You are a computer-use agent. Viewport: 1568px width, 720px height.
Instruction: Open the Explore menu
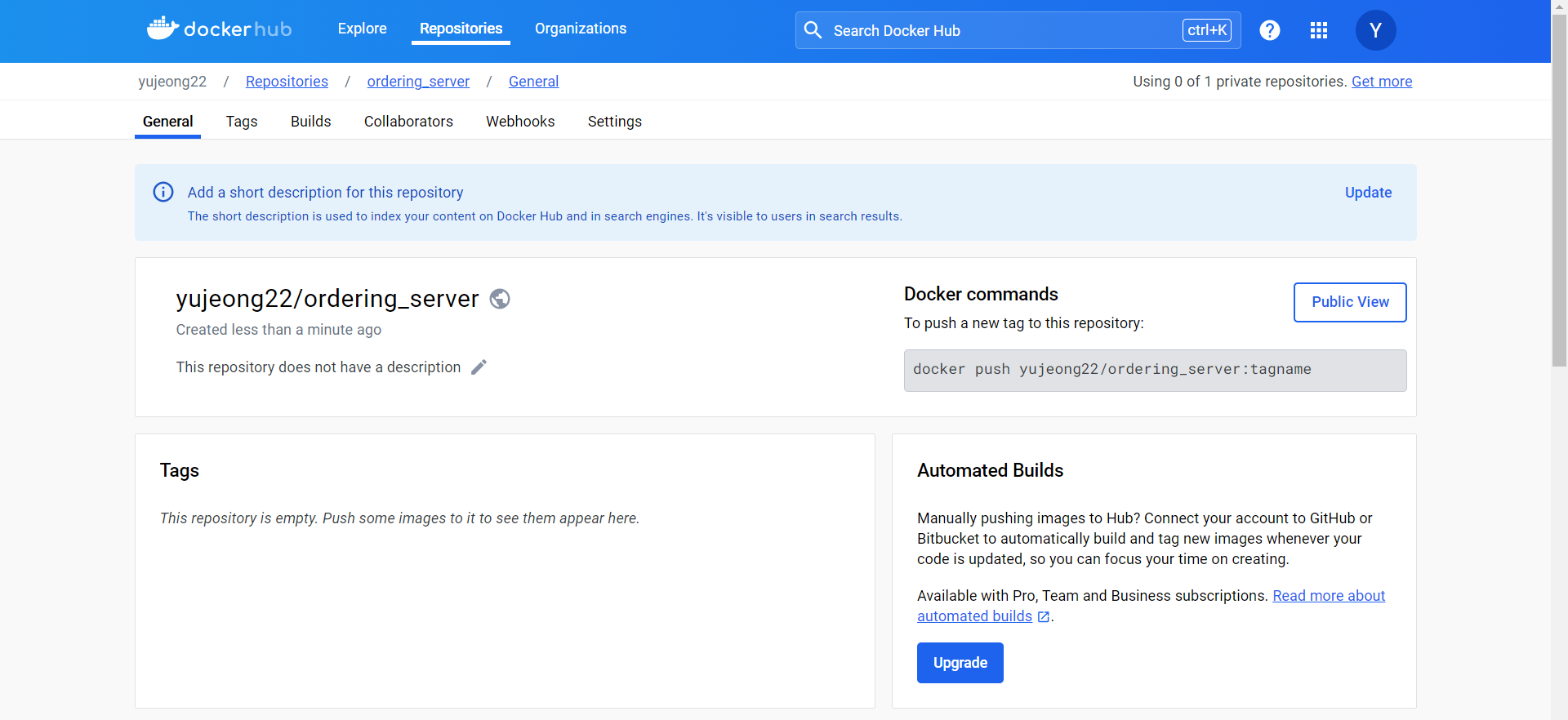[362, 29]
